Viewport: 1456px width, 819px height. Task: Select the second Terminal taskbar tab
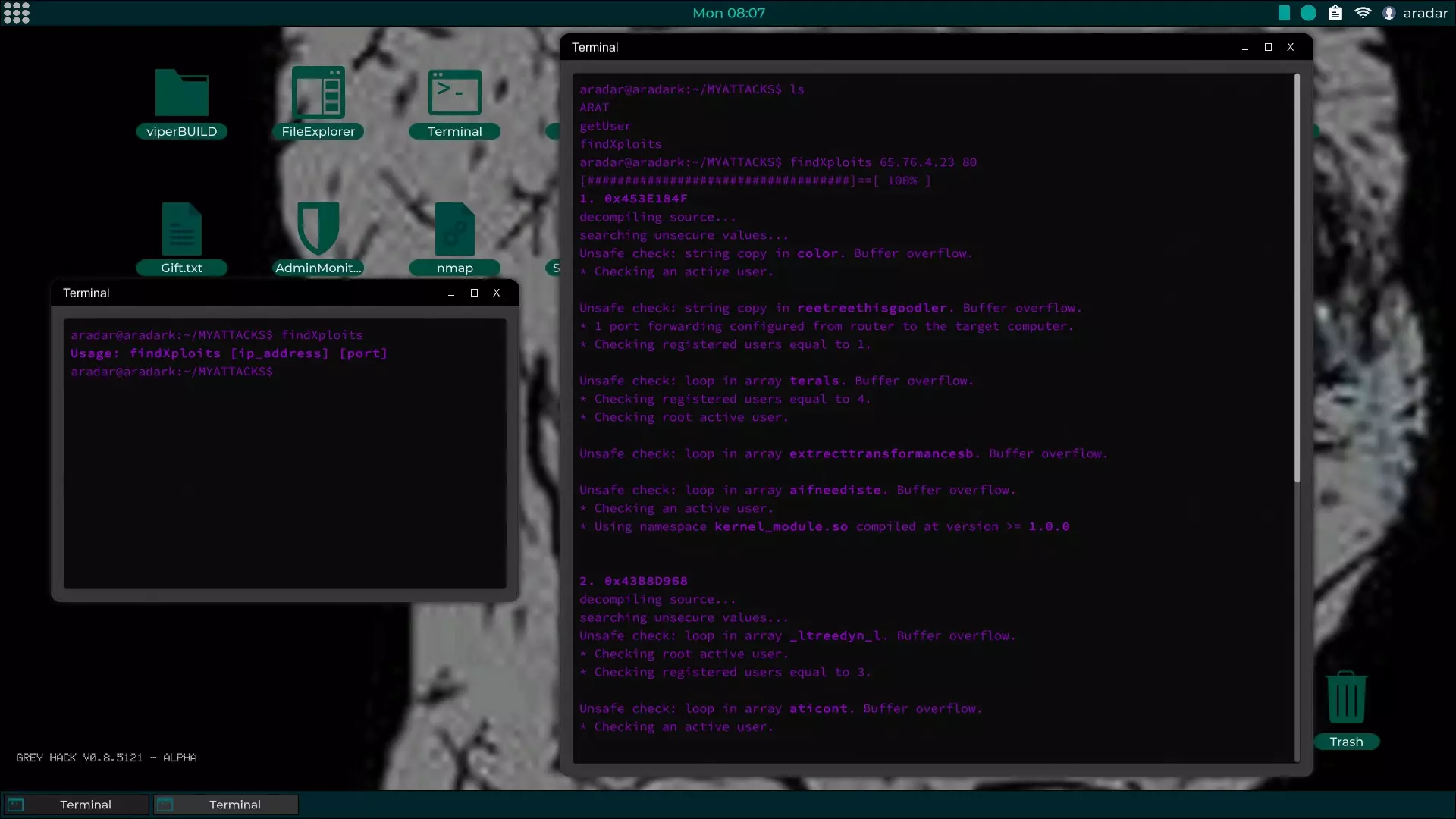tap(226, 805)
